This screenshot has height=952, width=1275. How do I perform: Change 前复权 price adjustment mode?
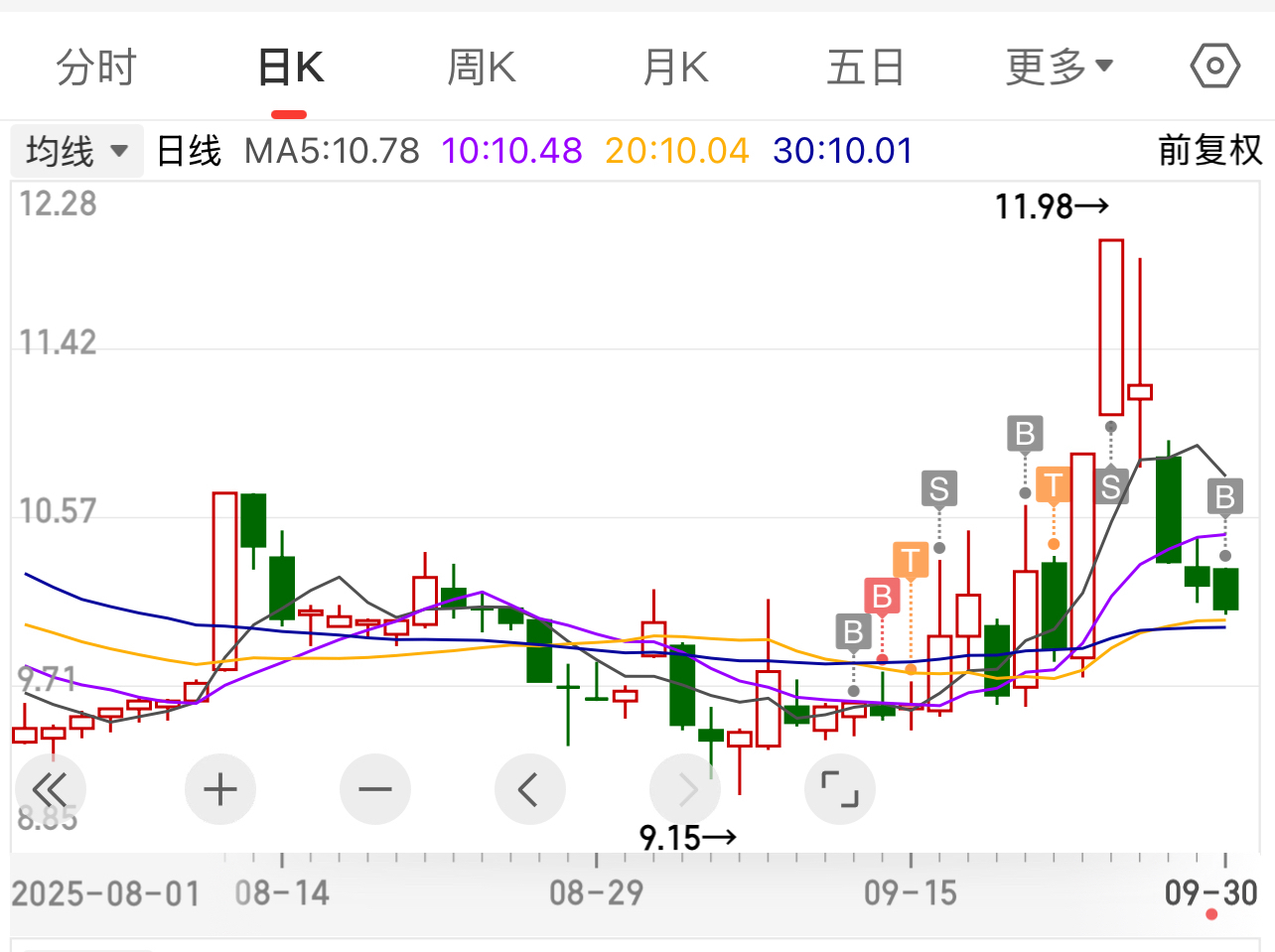1209,151
